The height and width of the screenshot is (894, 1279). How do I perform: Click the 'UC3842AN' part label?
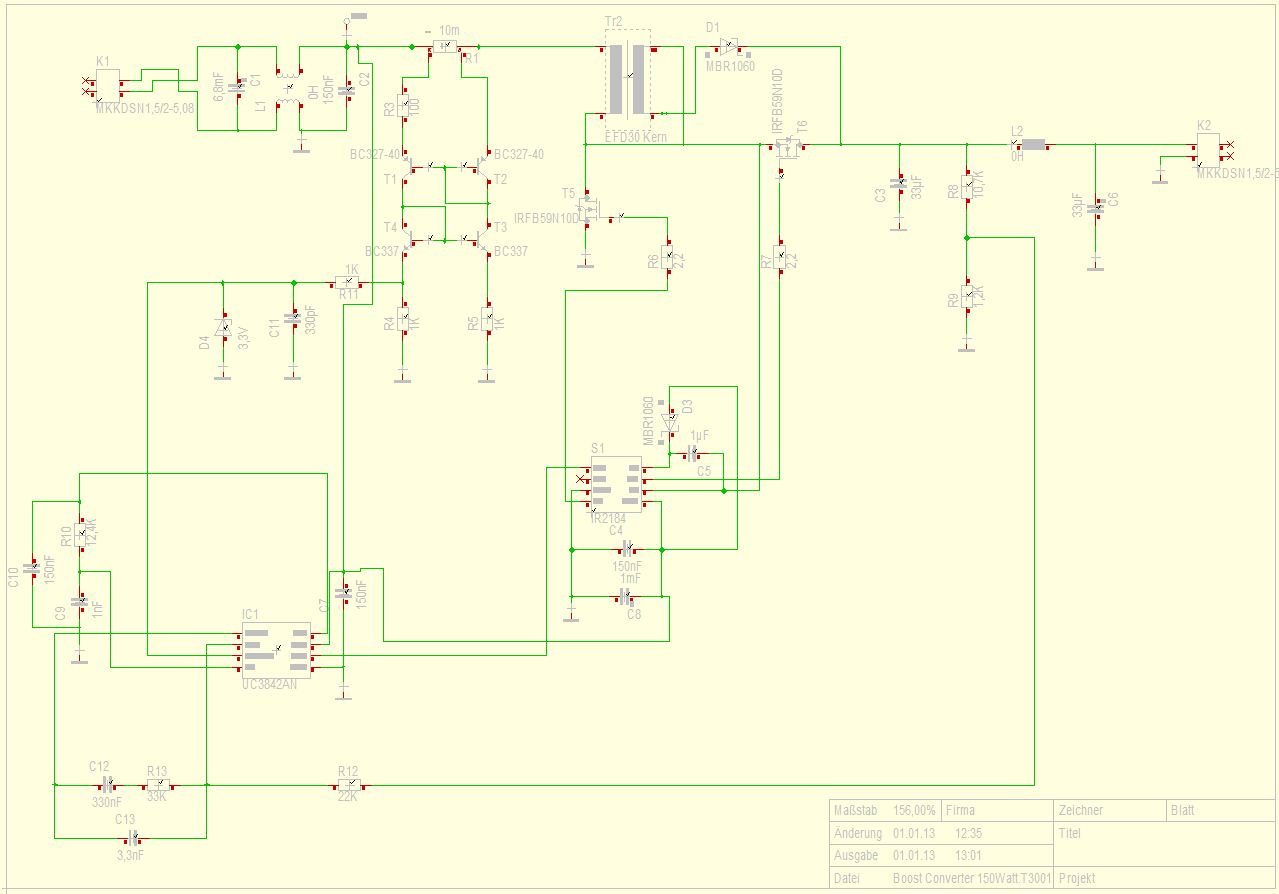tap(269, 685)
